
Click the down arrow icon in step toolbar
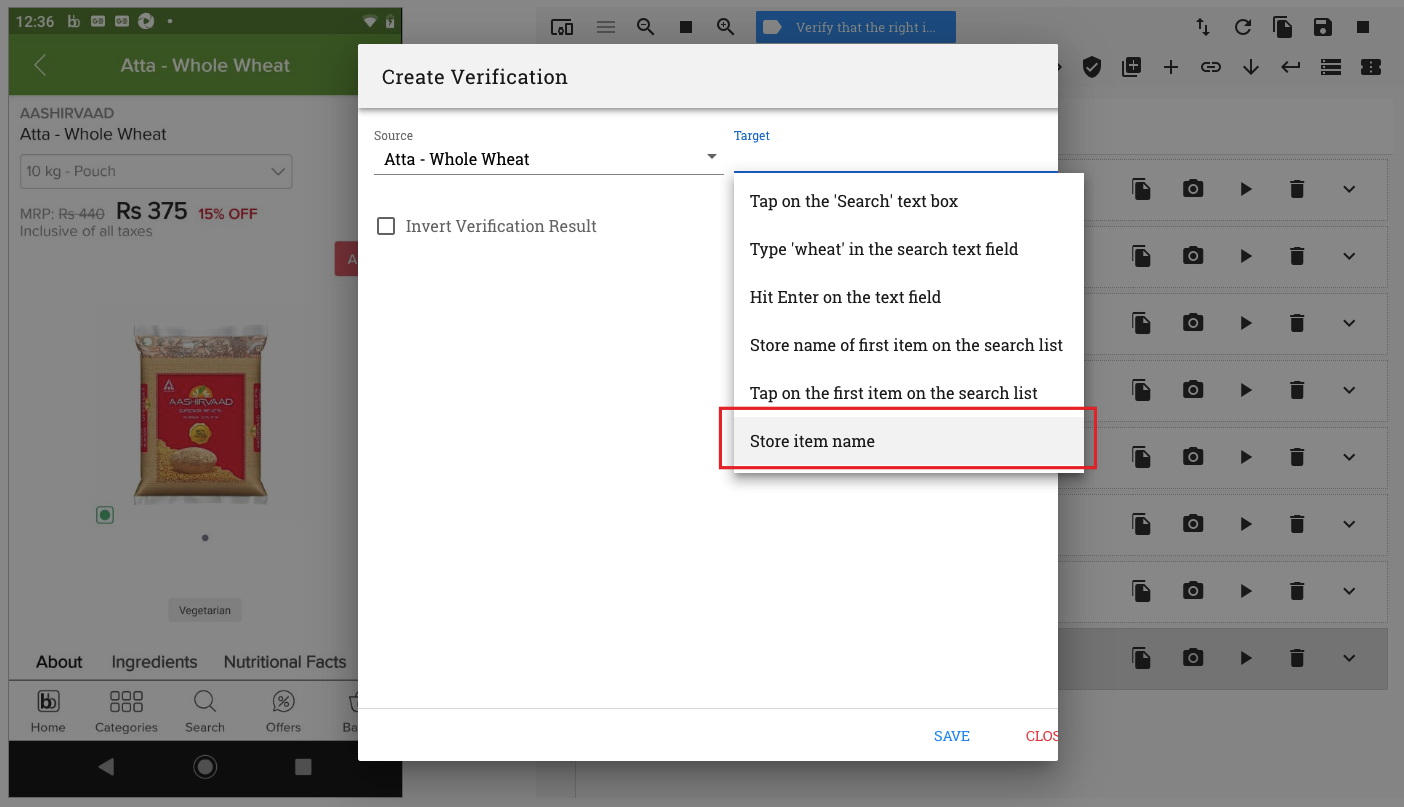click(x=1251, y=67)
